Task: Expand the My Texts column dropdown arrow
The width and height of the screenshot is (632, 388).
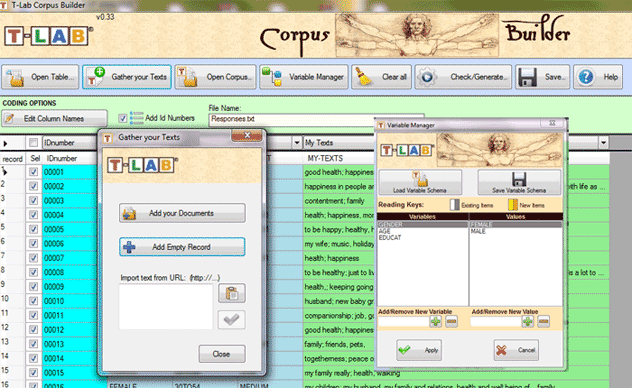Action: point(603,143)
